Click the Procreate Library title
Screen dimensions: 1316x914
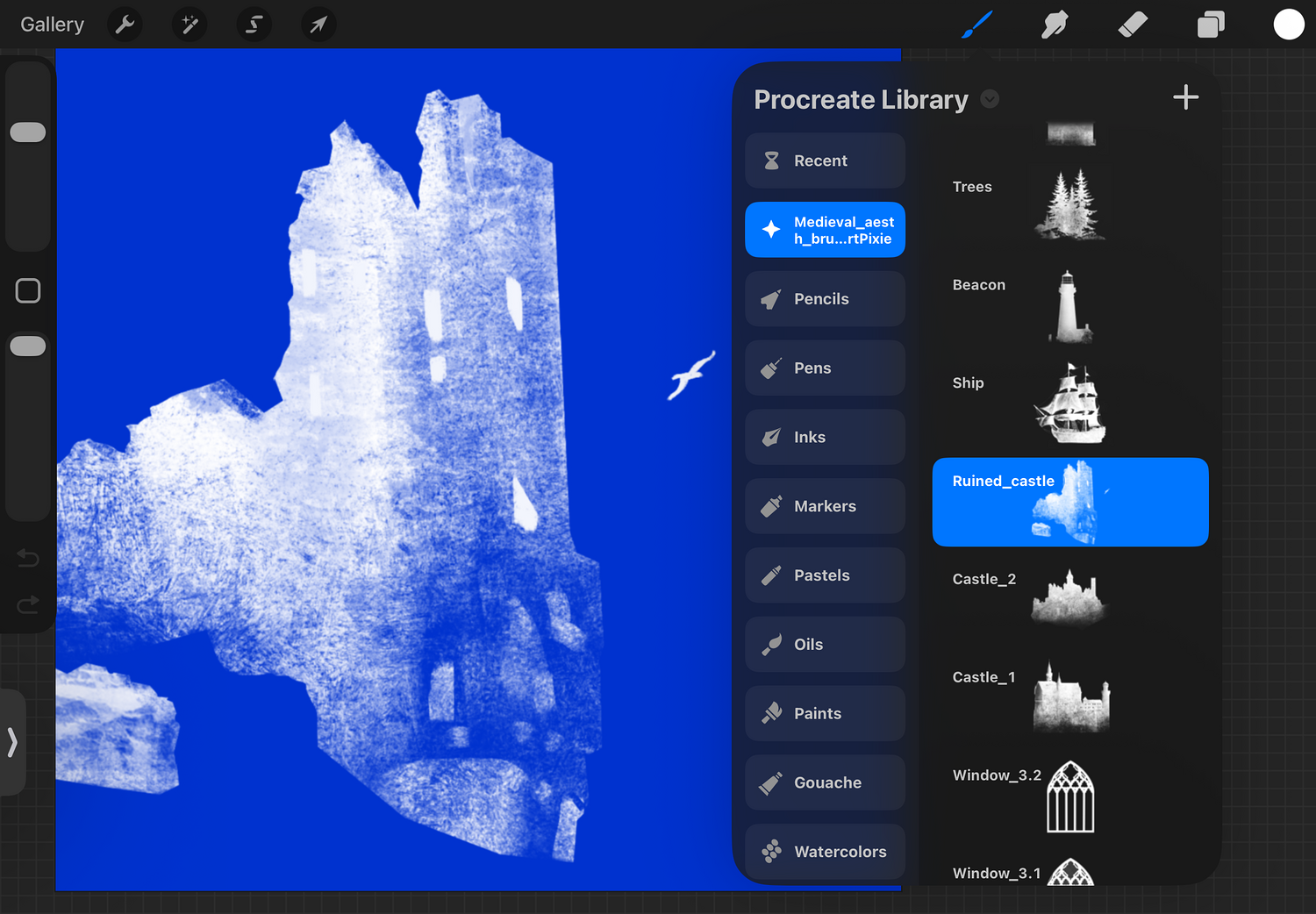click(x=861, y=100)
